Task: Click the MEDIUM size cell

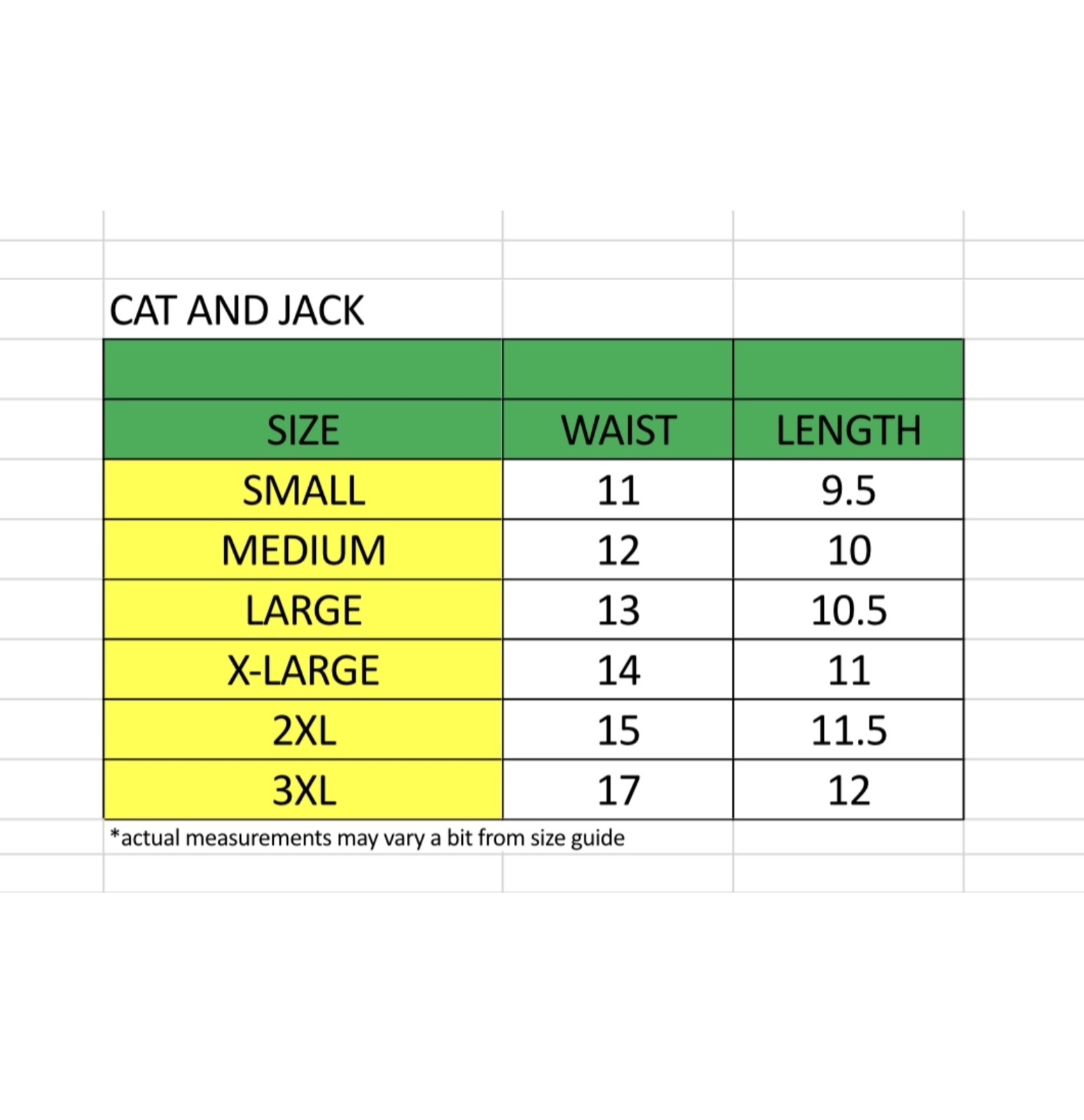Action: (x=303, y=550)
